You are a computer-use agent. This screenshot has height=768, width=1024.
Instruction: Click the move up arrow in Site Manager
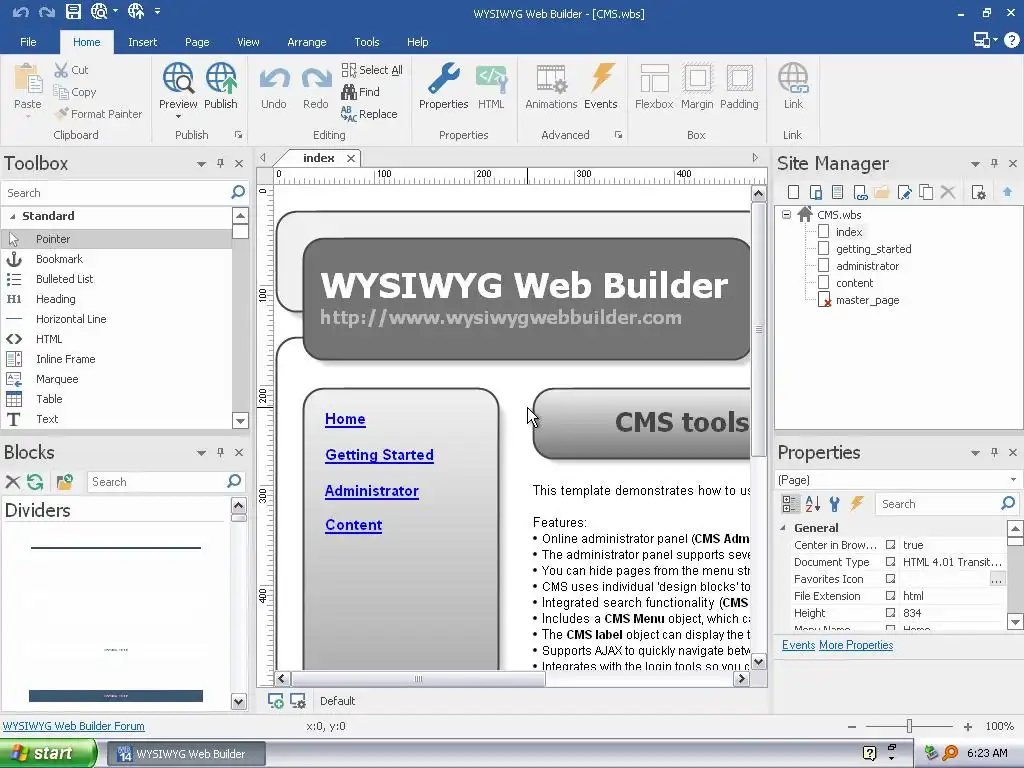tap(1007, 191)
